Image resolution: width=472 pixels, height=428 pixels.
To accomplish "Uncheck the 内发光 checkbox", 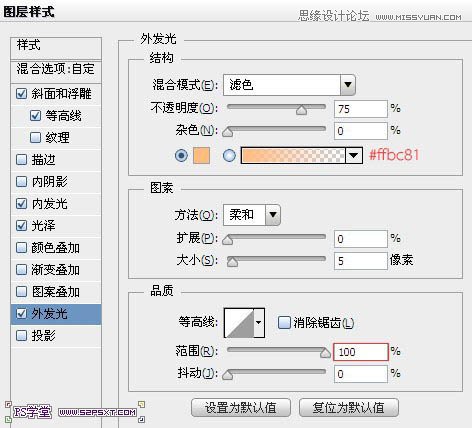I will click(x=21, y=204).
